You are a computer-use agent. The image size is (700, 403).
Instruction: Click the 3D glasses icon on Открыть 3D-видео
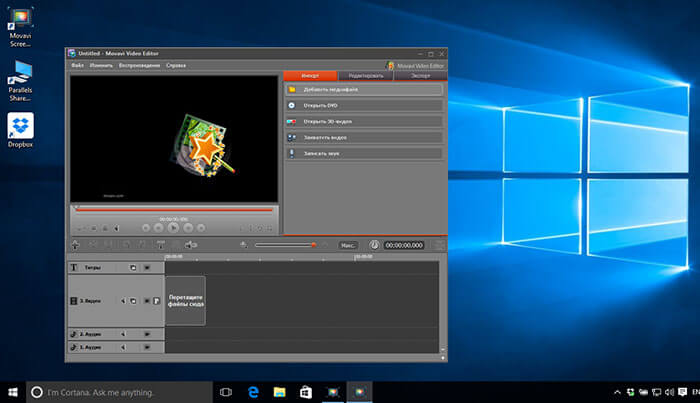(292, 121)
